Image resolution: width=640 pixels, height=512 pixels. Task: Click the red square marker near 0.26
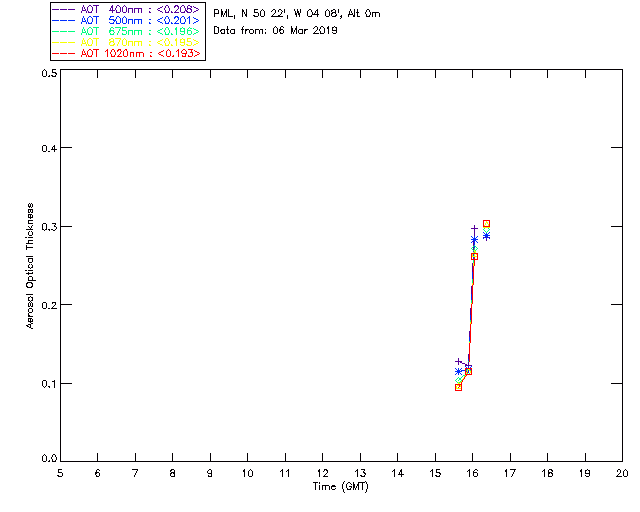tap(474, 256)
